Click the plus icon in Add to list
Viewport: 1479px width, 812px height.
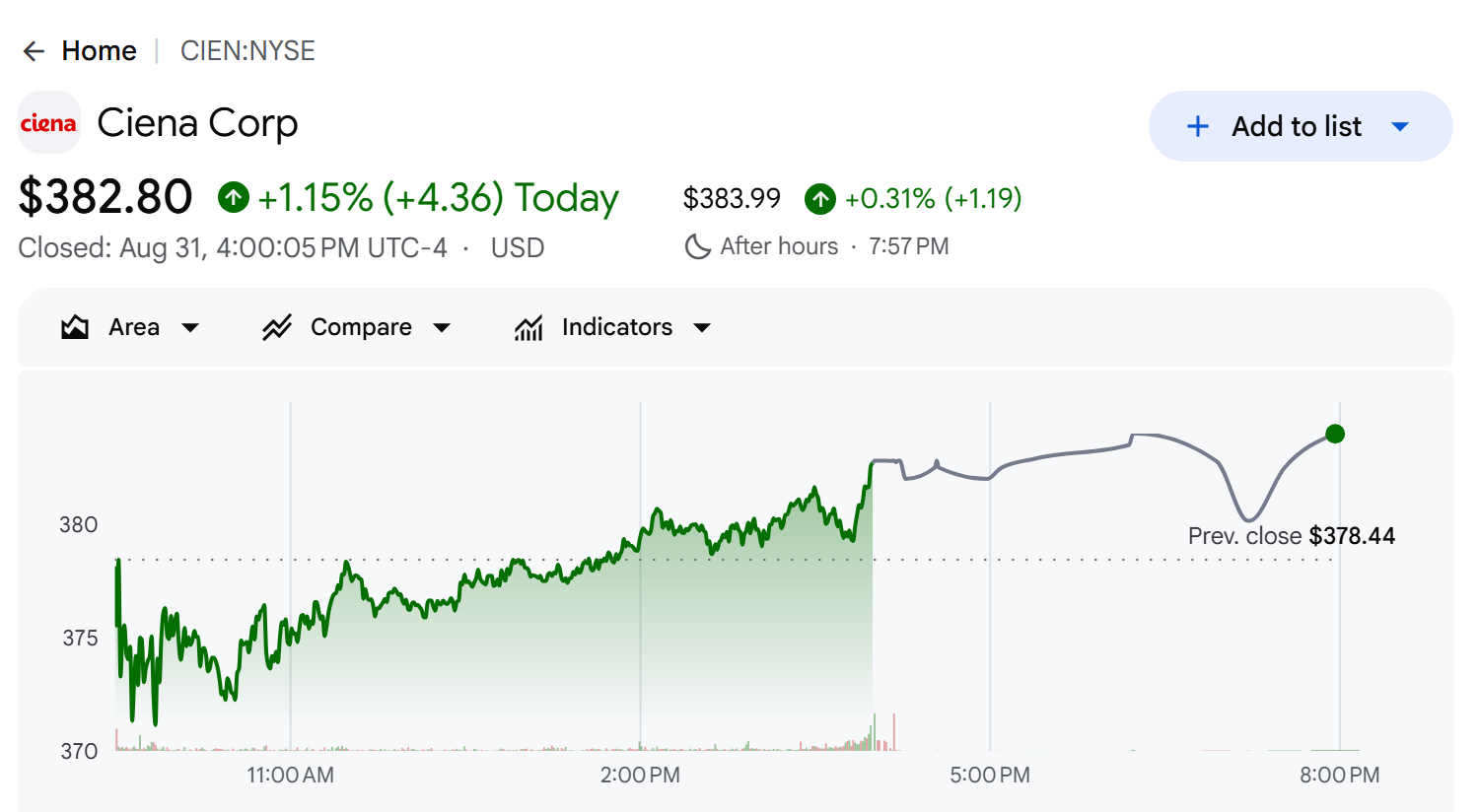tap(1198, 126)
